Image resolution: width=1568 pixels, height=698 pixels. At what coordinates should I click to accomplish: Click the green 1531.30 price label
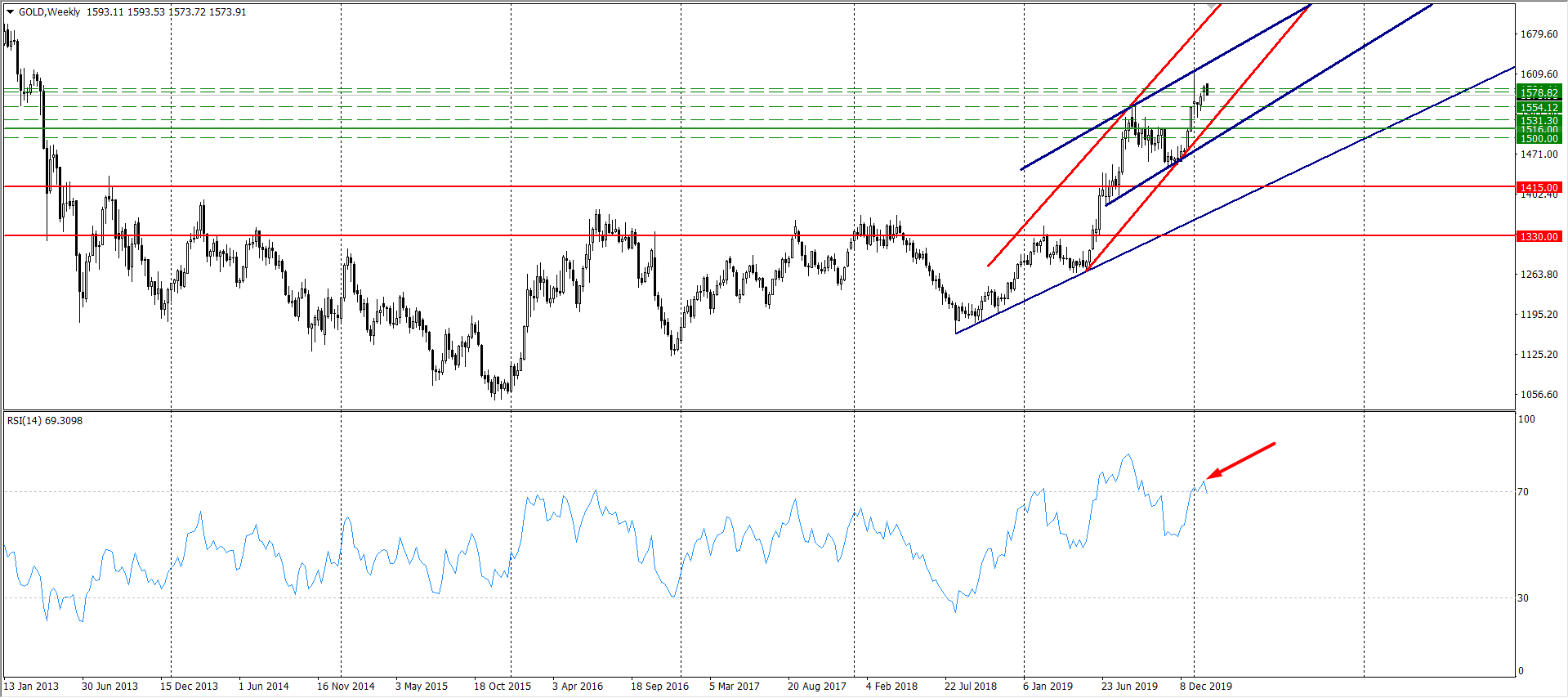(x=1539, y=120)
